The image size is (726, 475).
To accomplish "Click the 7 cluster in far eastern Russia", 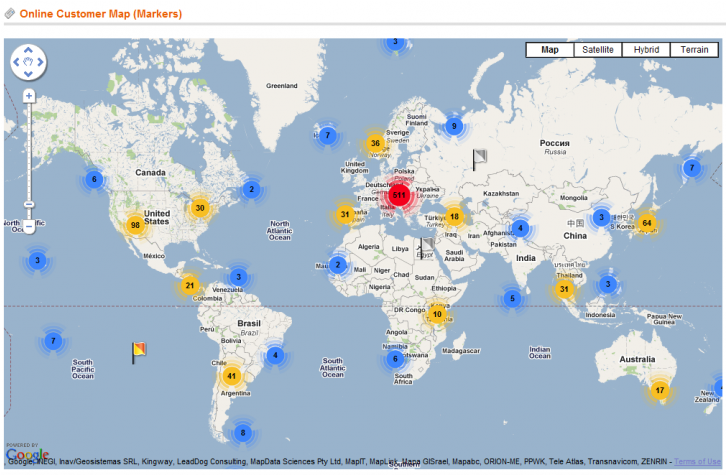I will (692, 168).
